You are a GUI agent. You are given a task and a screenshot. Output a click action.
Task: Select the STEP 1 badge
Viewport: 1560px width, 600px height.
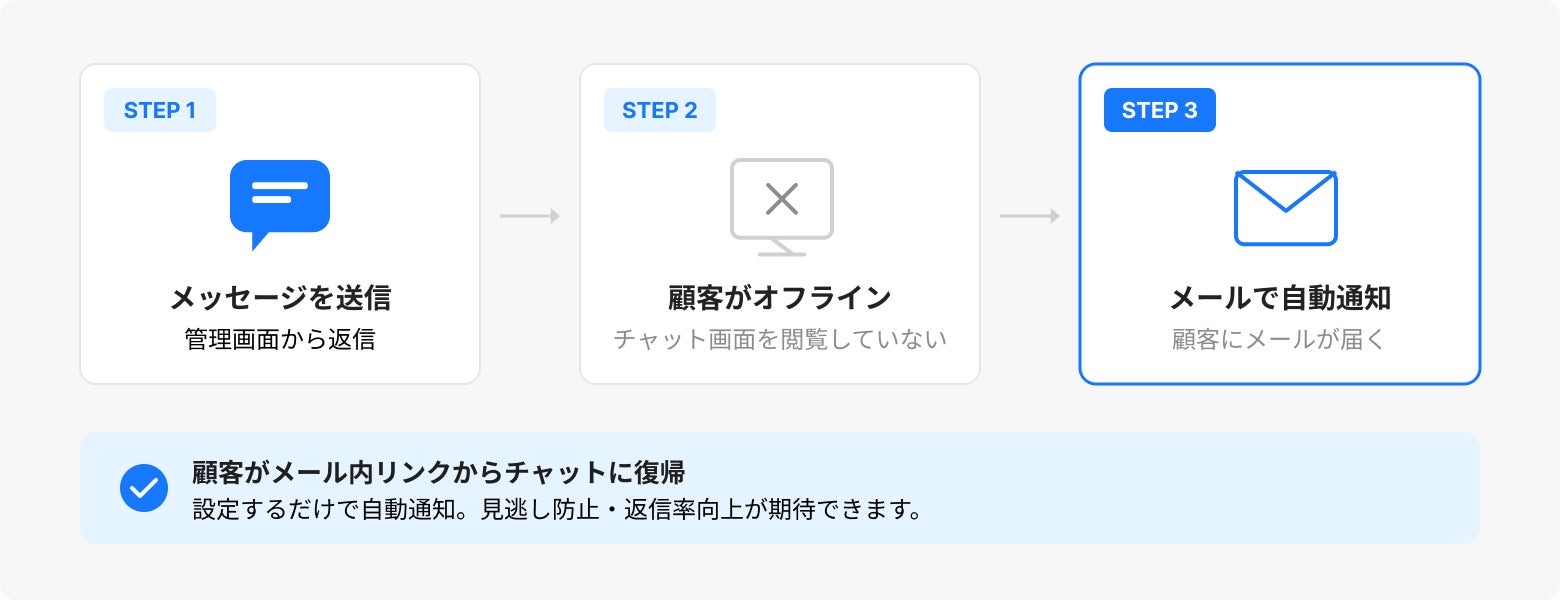click(x=160, y=110)
